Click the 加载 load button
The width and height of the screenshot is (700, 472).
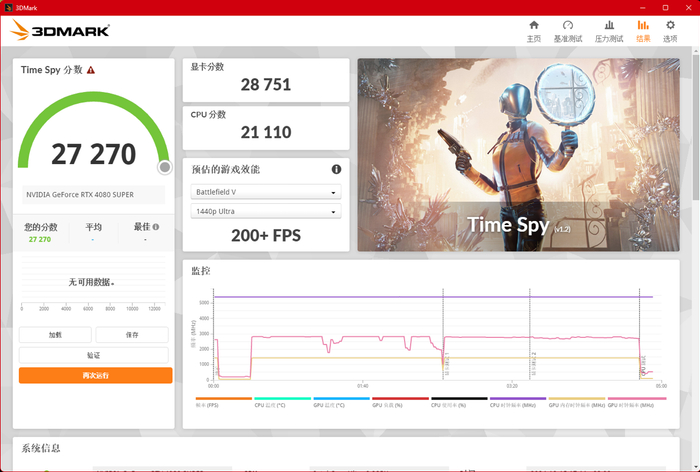(x=55, y=334)
